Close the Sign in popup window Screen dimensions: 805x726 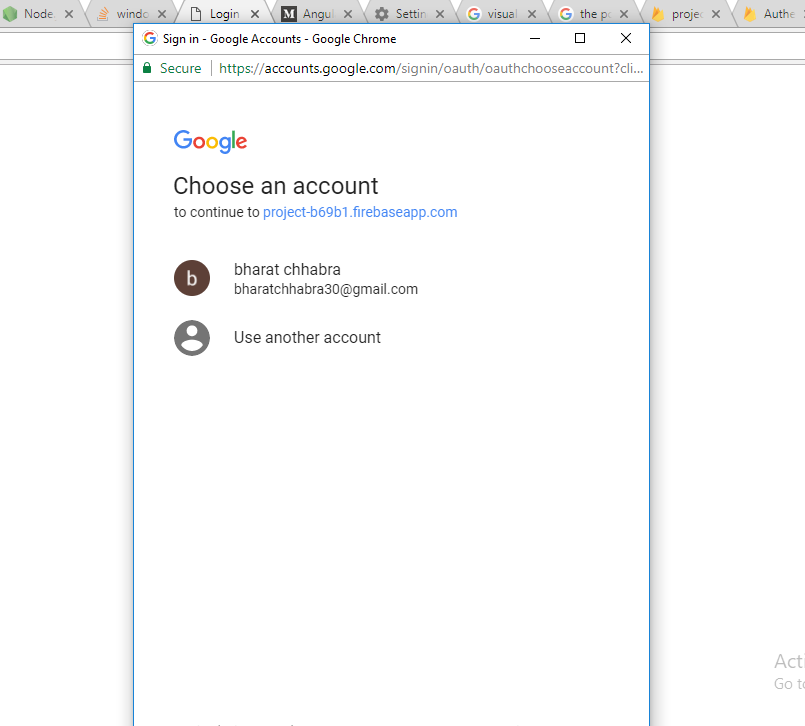tap(626, 39)
